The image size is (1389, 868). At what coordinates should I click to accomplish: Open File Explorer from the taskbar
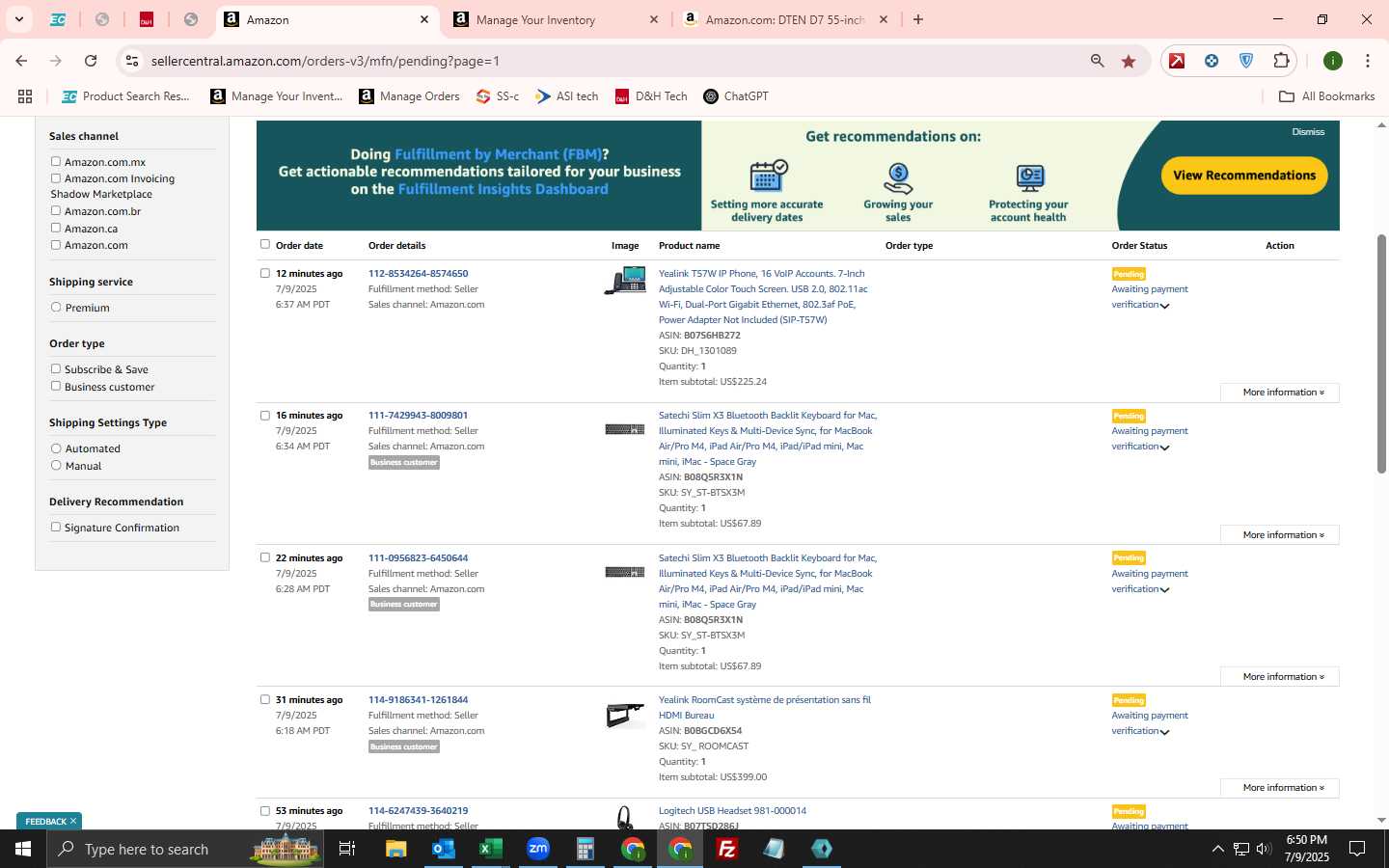coord(396,849)
